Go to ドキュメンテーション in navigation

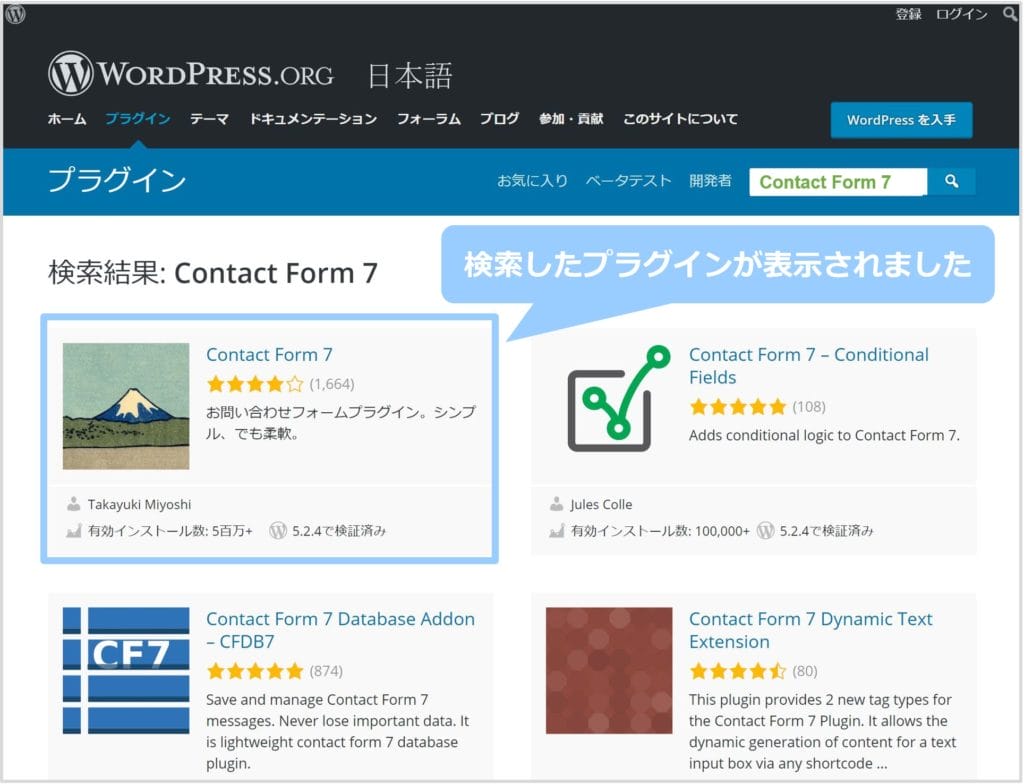(313, 119)
